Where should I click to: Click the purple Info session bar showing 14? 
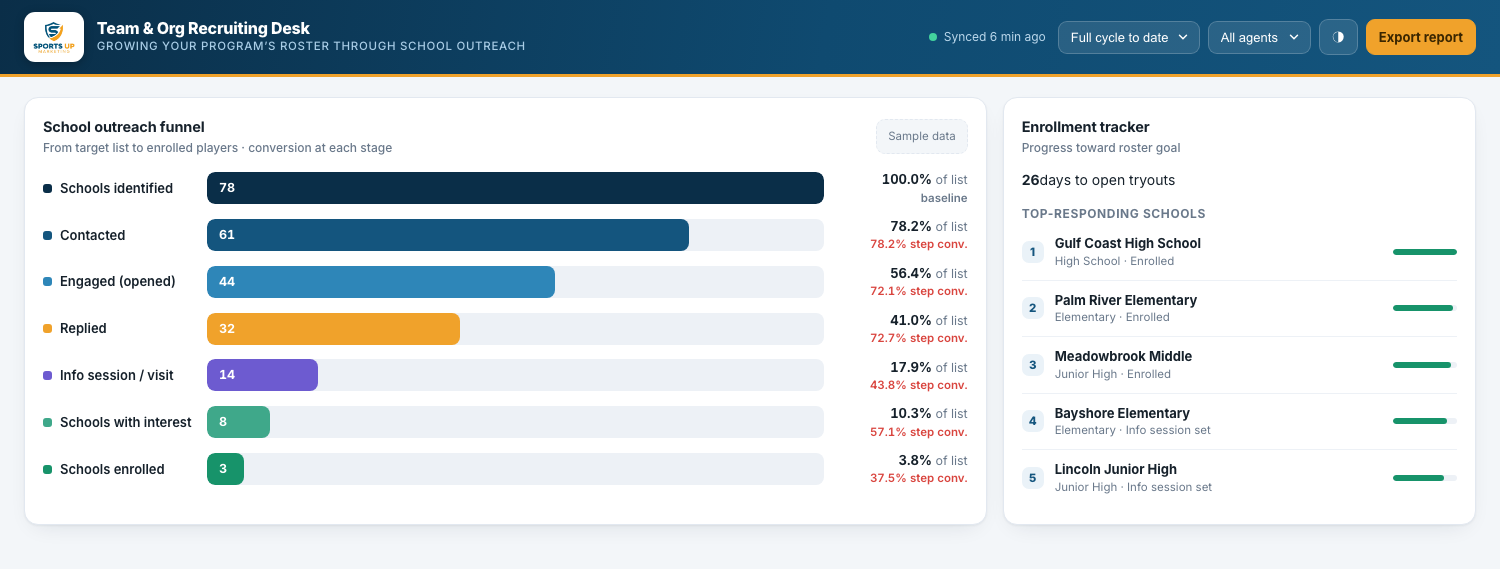click(x=262, y=375)
